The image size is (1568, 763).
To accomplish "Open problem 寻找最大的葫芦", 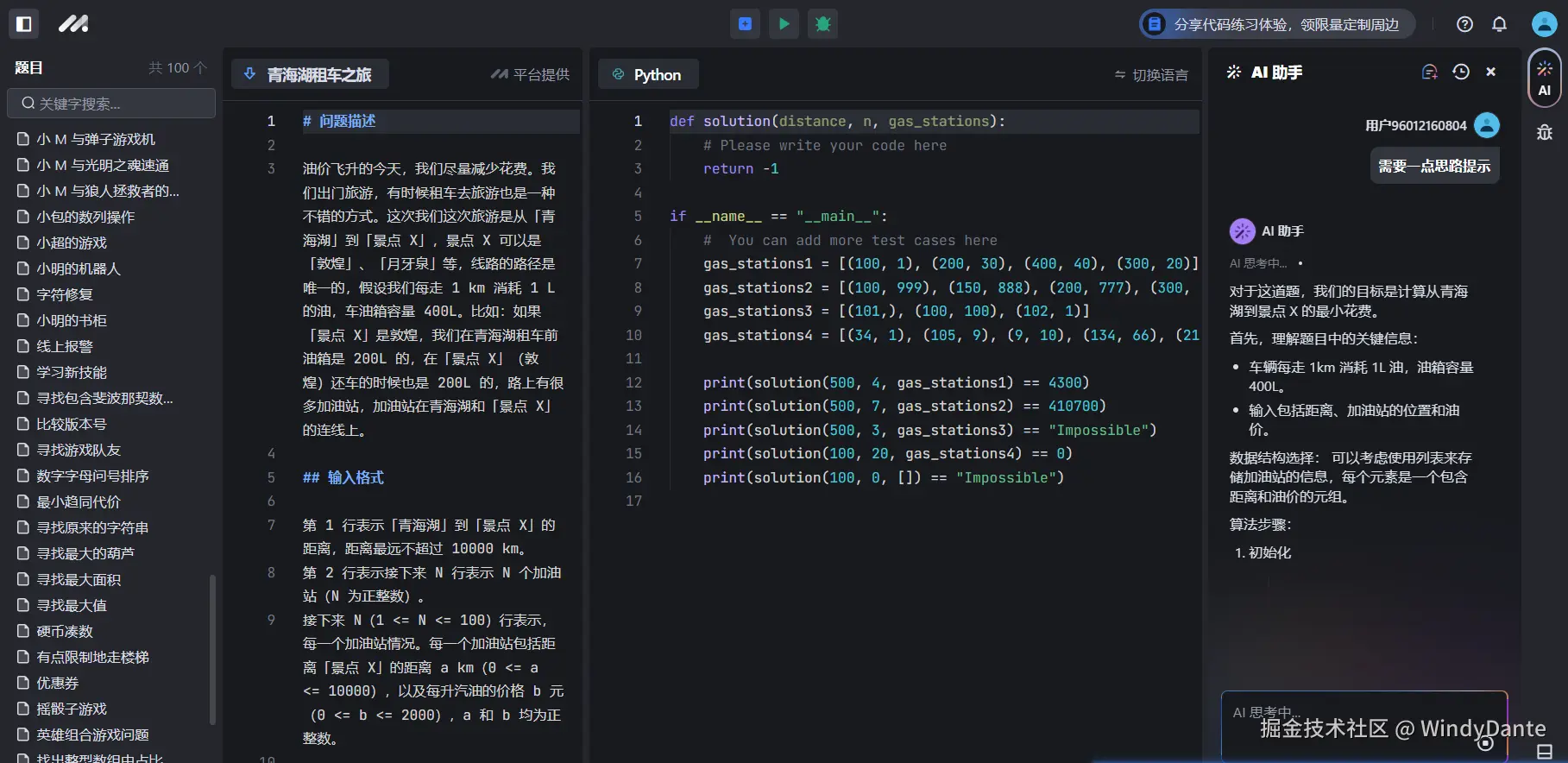I will tap(85, 553).
